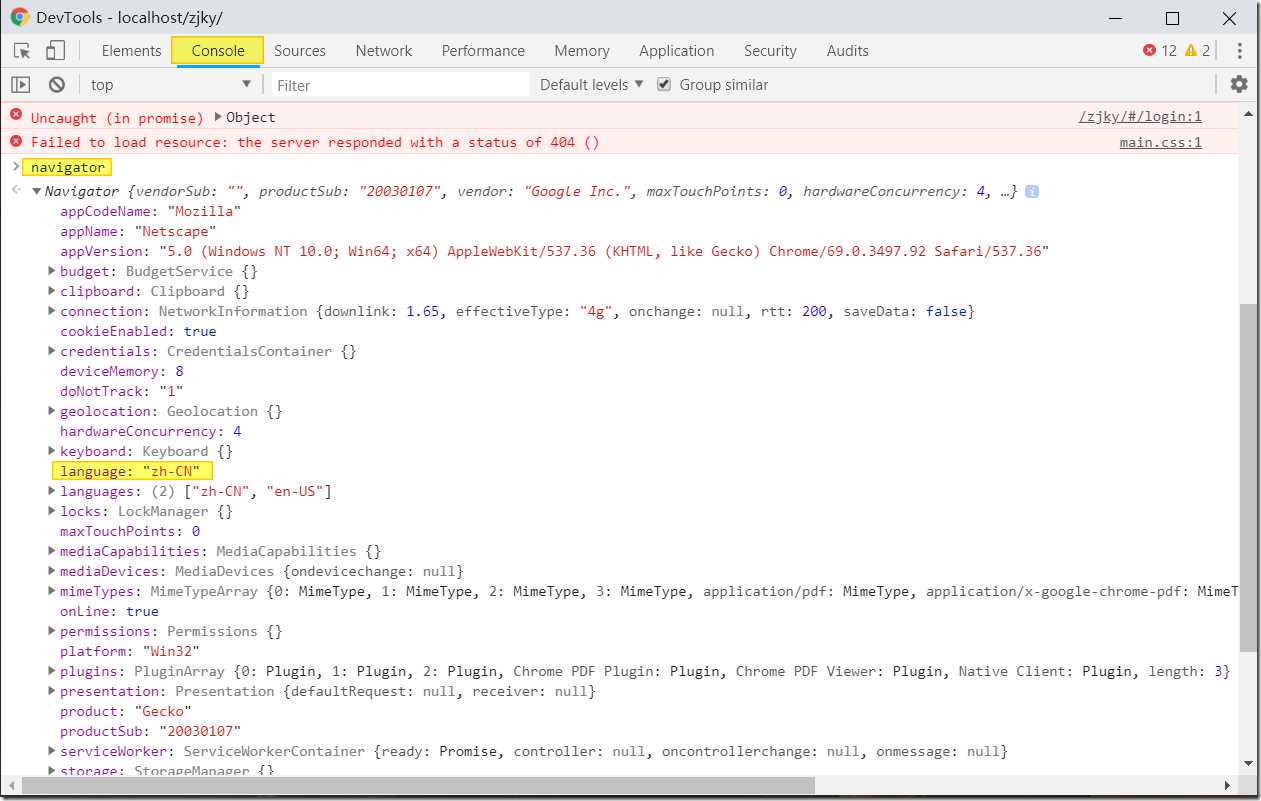
Task: Expand the connection property
Action: (52, 311)
